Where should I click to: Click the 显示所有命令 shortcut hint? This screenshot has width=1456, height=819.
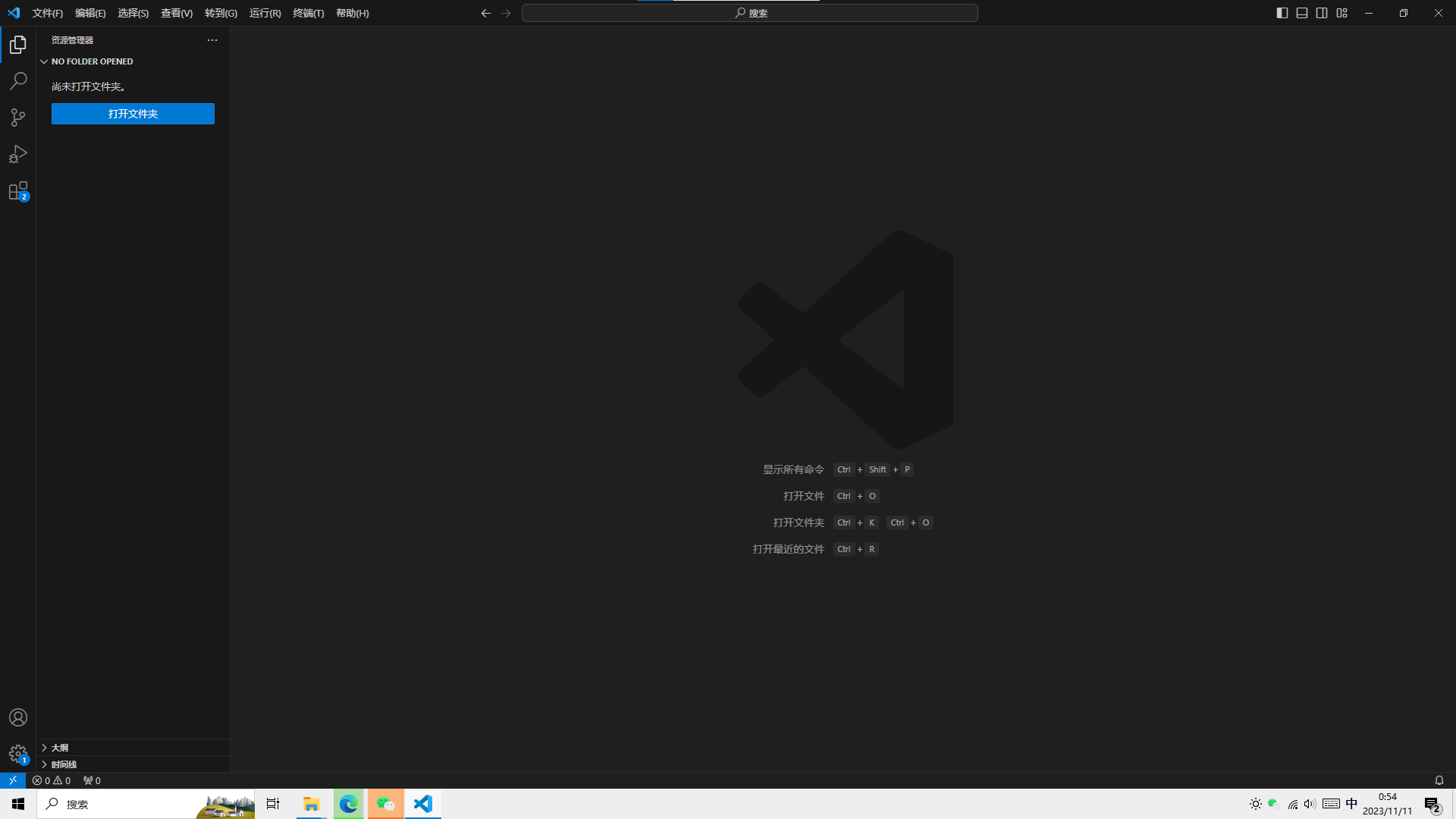point(793,469)
